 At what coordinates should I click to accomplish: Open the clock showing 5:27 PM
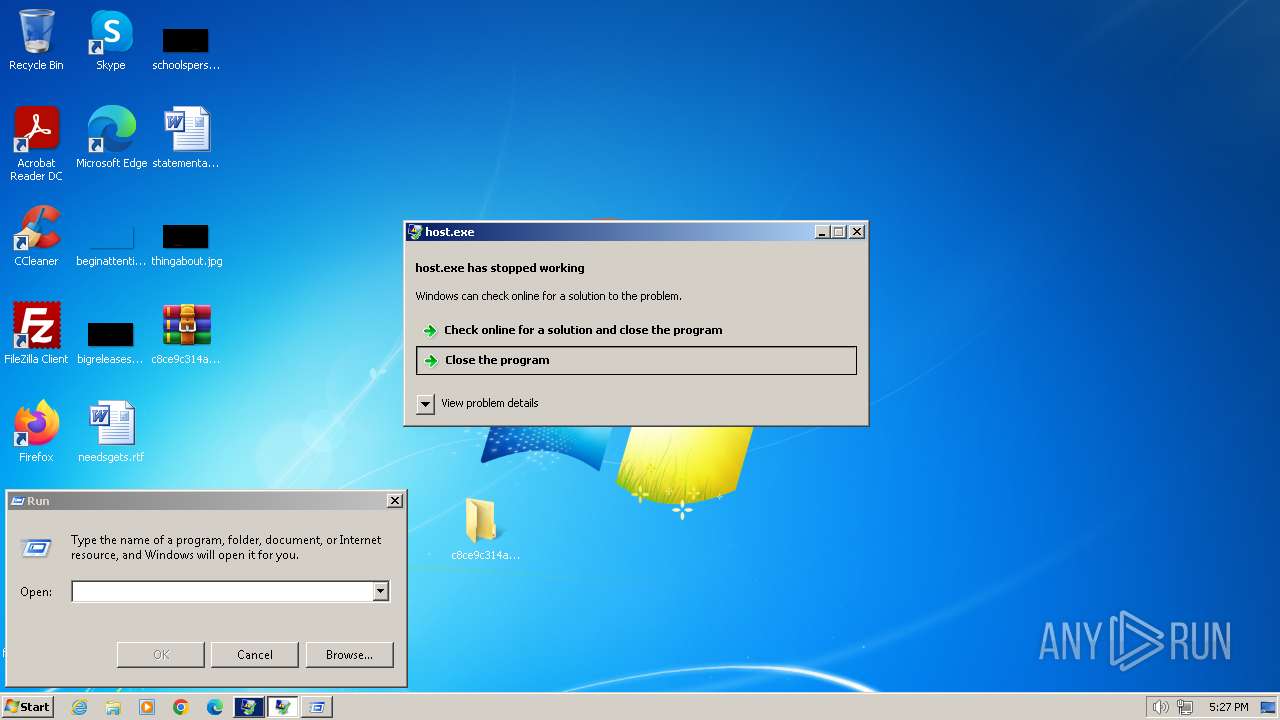pyautogui.click(x=1228, y=707)
